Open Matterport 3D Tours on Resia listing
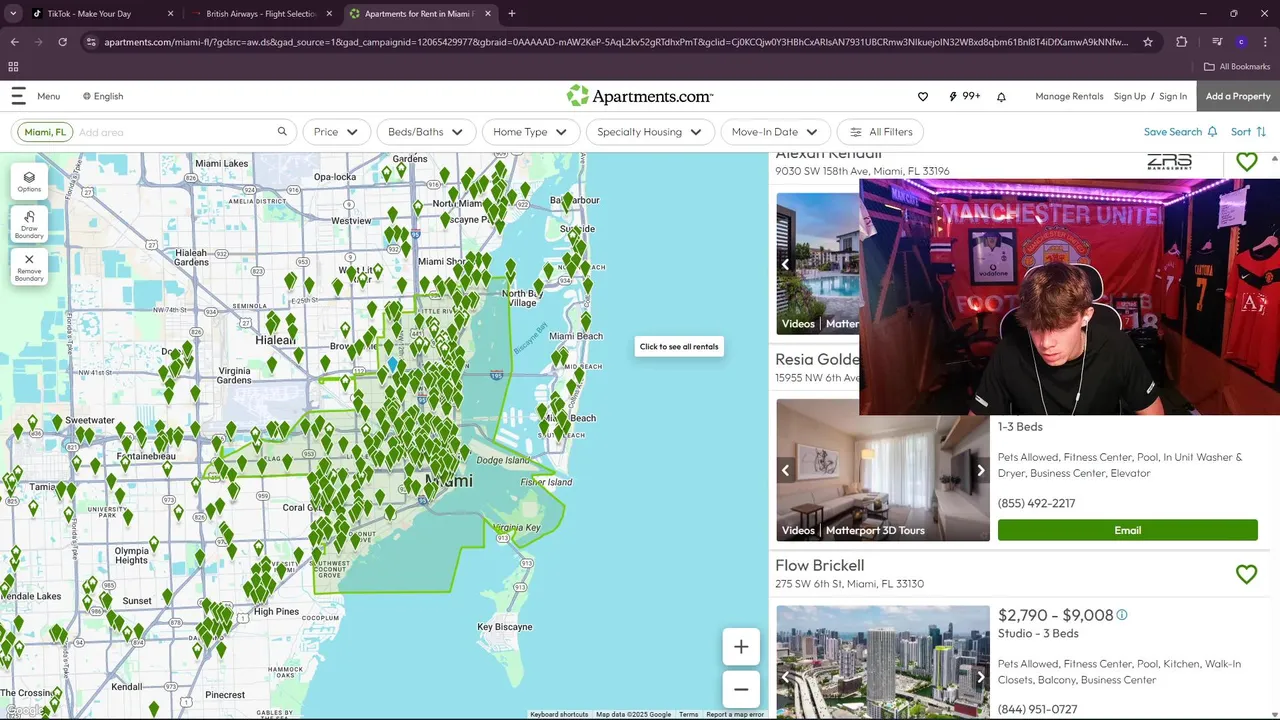Image resolution: width=1280 pixels, height=720 pixels. pyautogui.click(x=874, y=530)
